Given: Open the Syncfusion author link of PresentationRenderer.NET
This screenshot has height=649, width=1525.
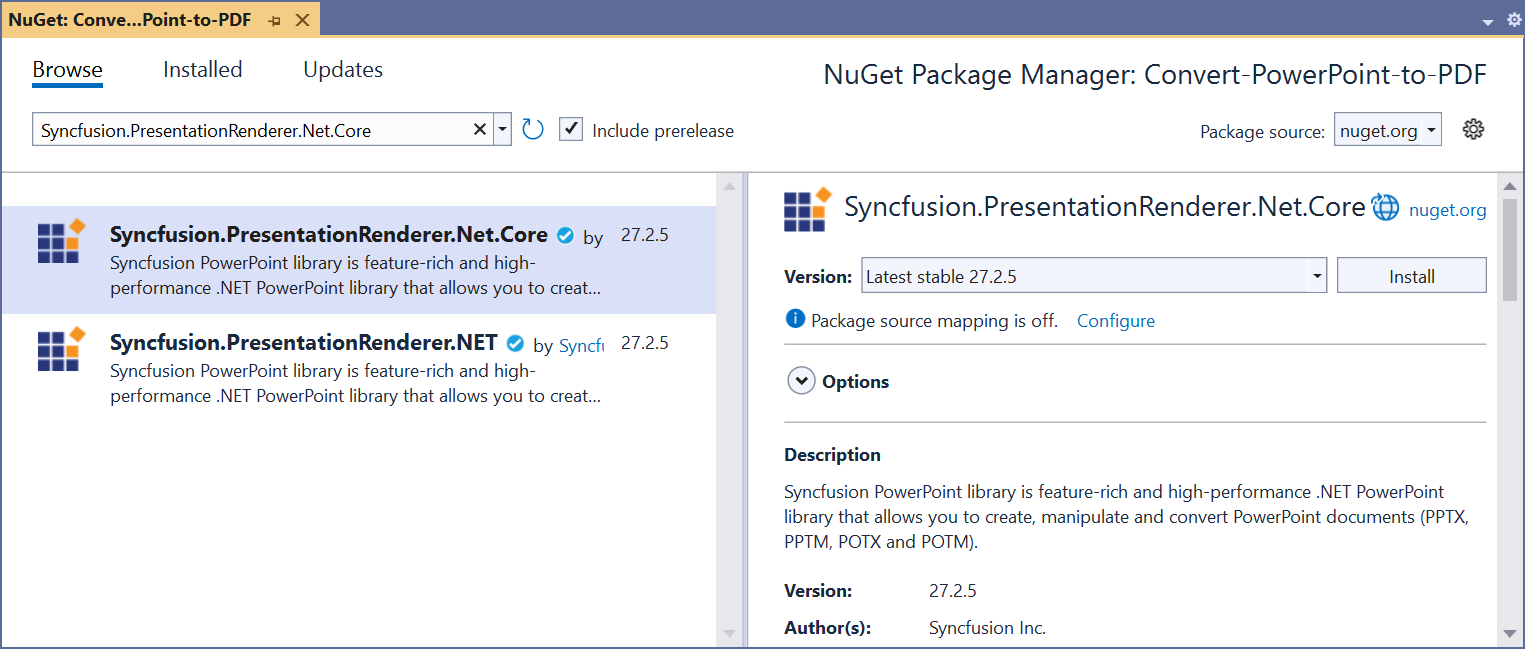Looking at the screenshot, I should 581,345.
